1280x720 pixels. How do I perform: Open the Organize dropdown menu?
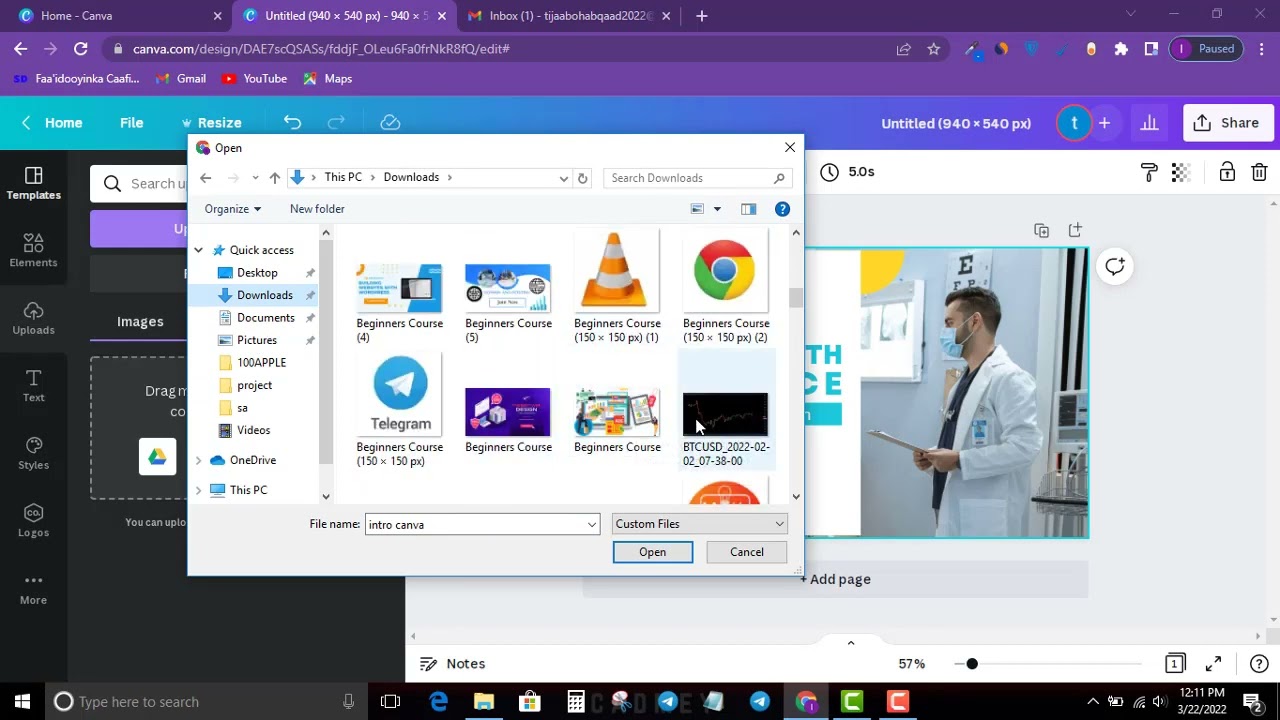(232, 209)
